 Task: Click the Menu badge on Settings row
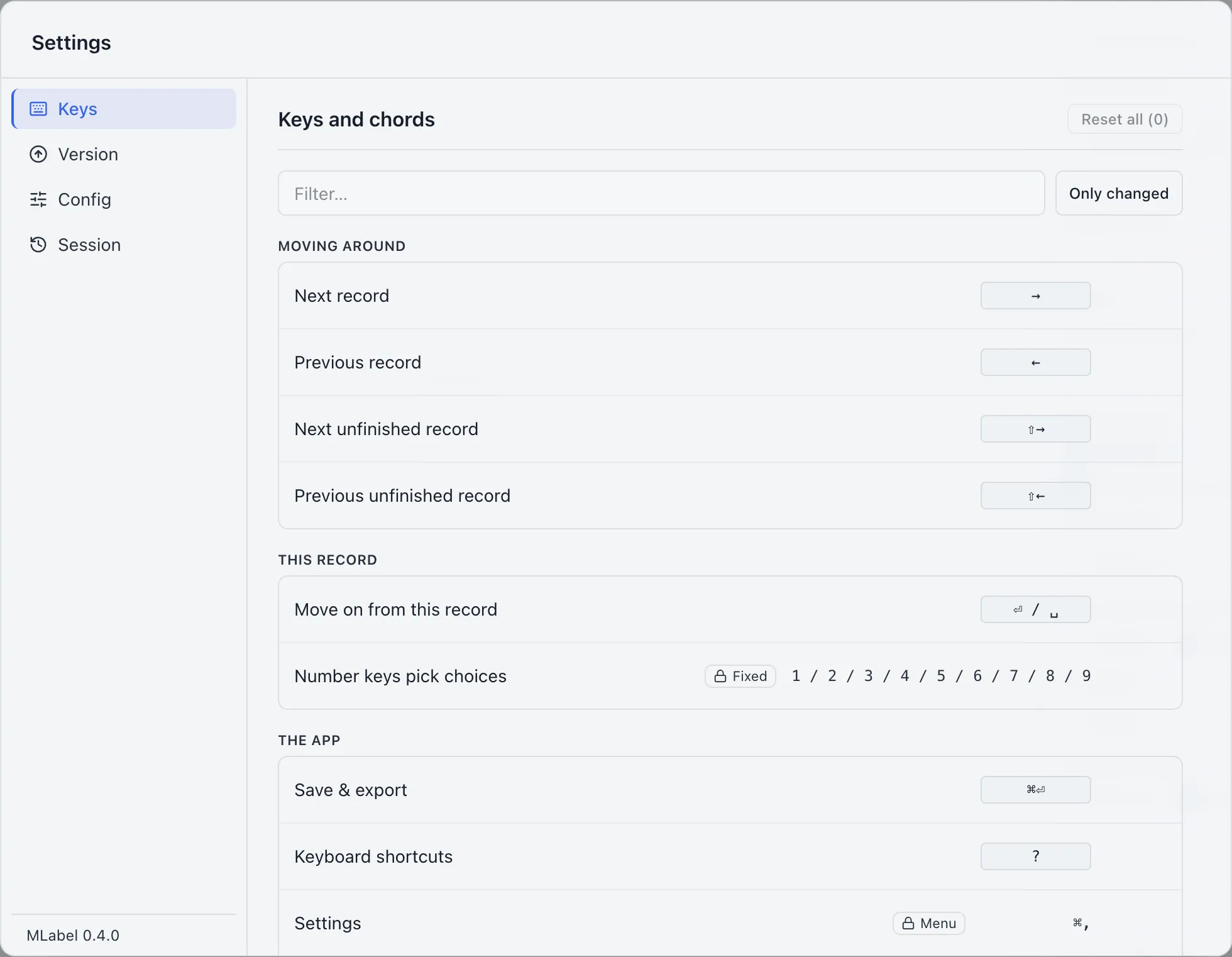coord(929,923)
